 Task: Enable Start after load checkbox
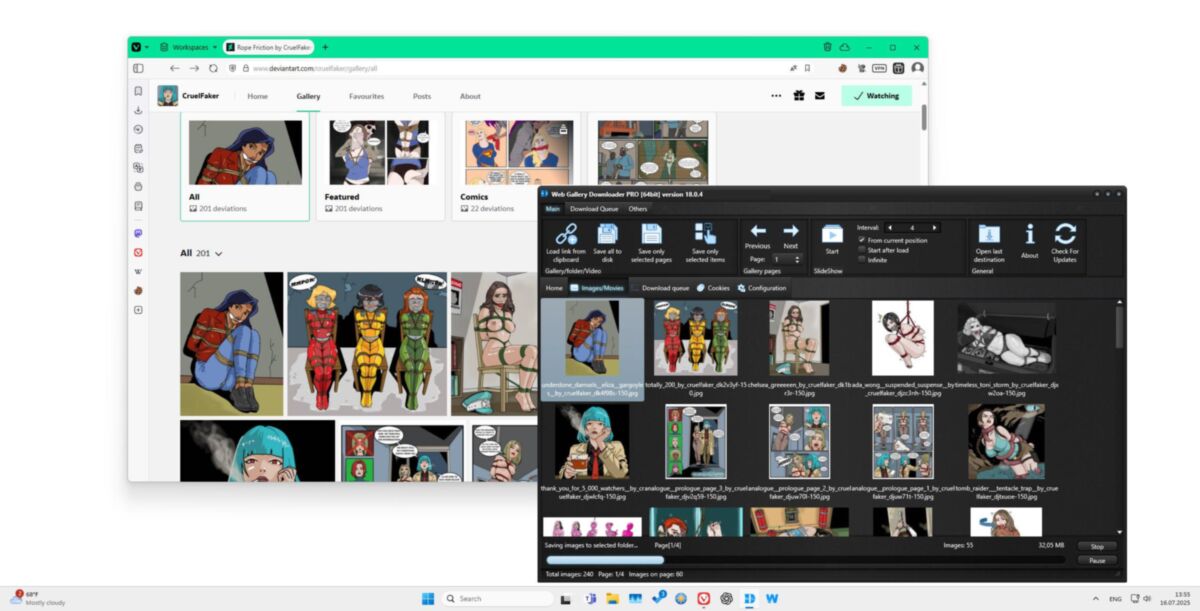(x=862, y=250)
